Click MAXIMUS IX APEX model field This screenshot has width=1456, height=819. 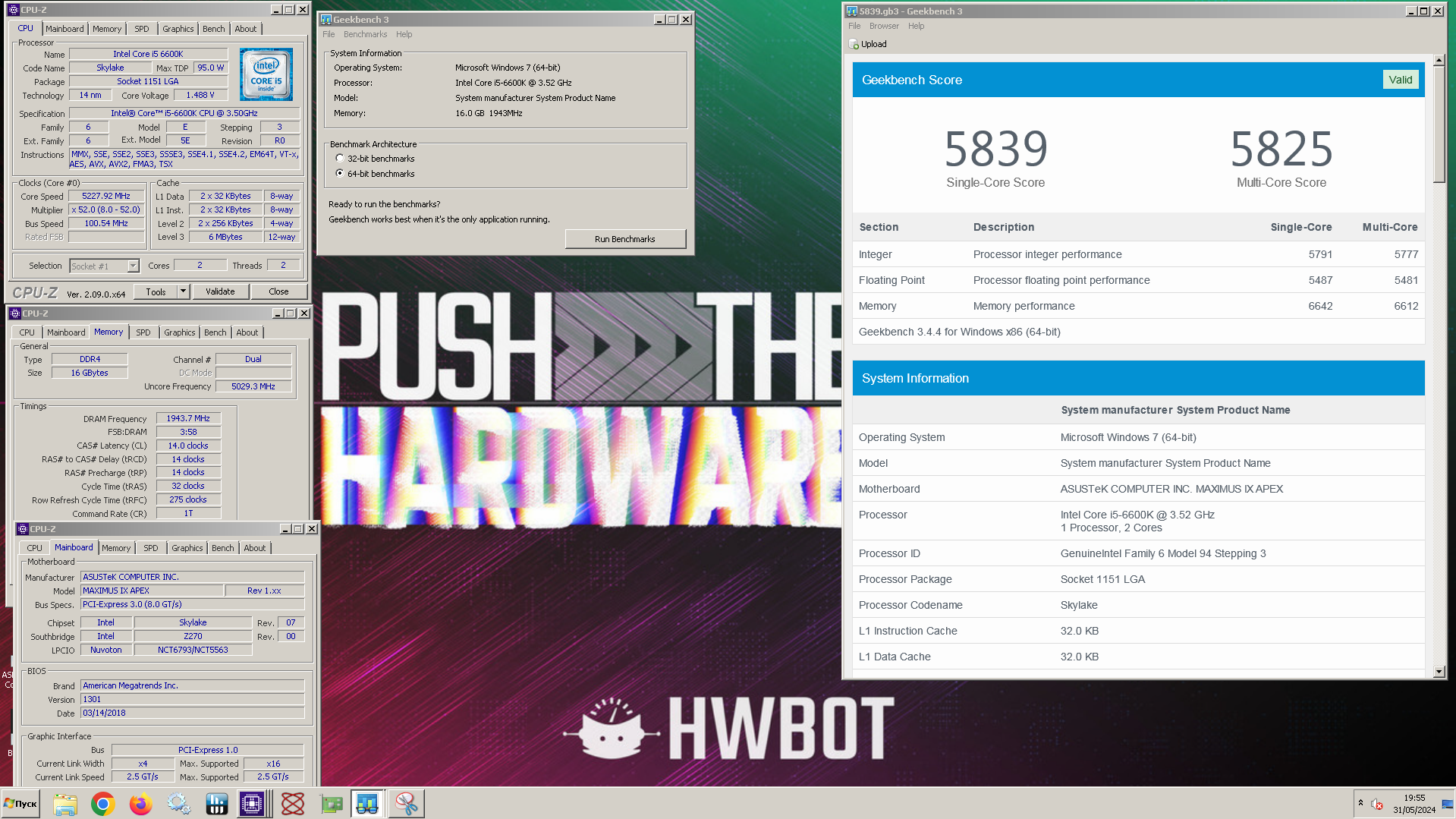[153, 591]
